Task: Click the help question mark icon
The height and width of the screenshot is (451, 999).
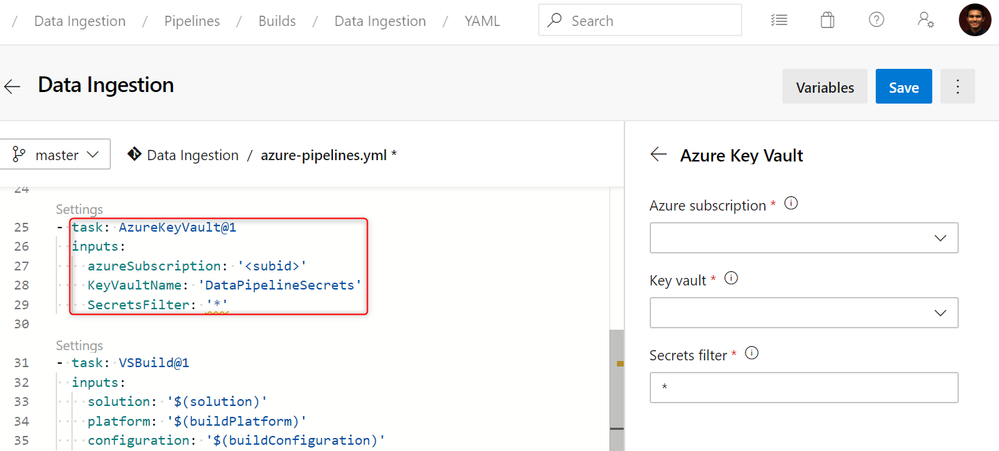Action: (876, 20)
